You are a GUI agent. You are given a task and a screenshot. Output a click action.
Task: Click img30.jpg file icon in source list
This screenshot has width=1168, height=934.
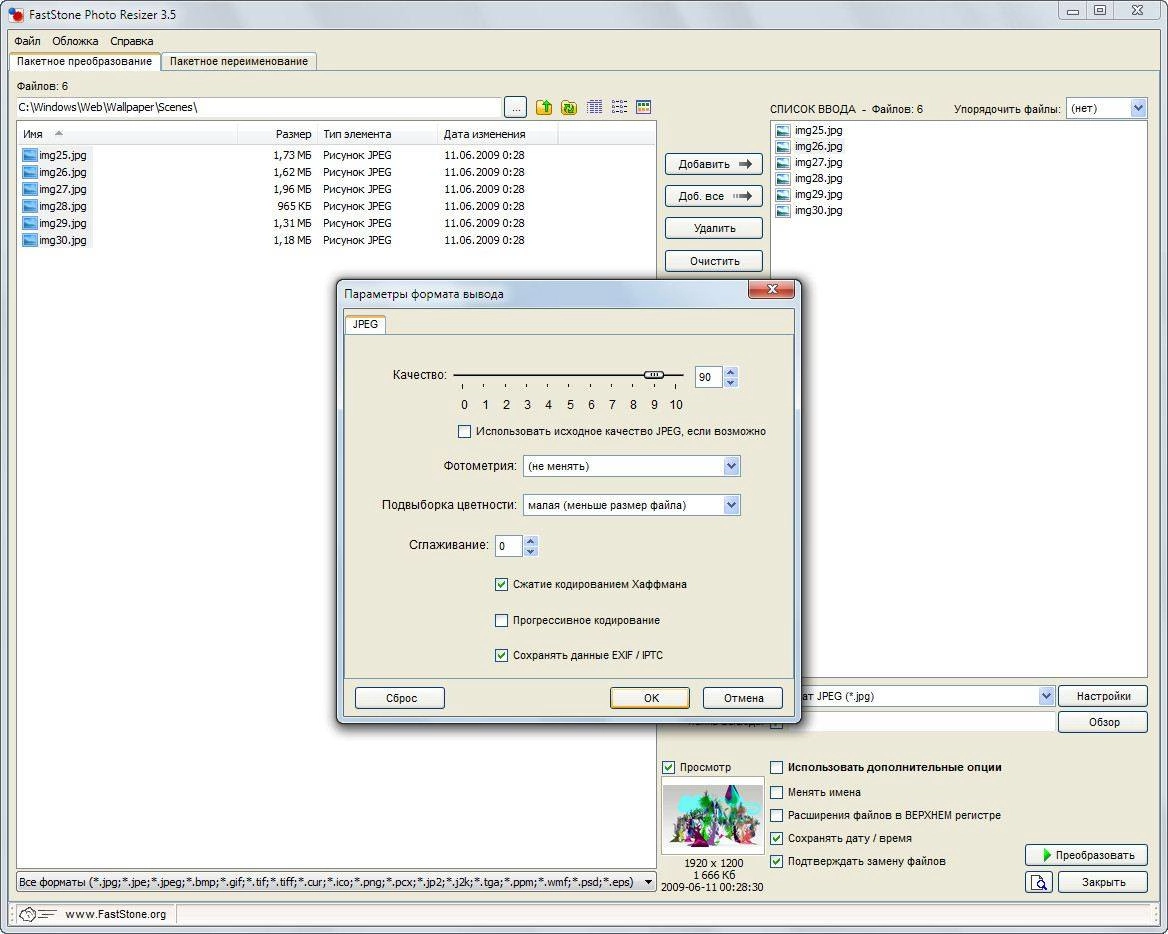coord(30,241)
